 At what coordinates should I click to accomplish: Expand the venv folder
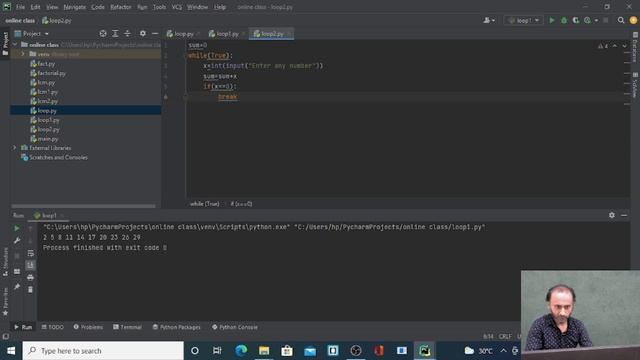(x=22, y=54)
